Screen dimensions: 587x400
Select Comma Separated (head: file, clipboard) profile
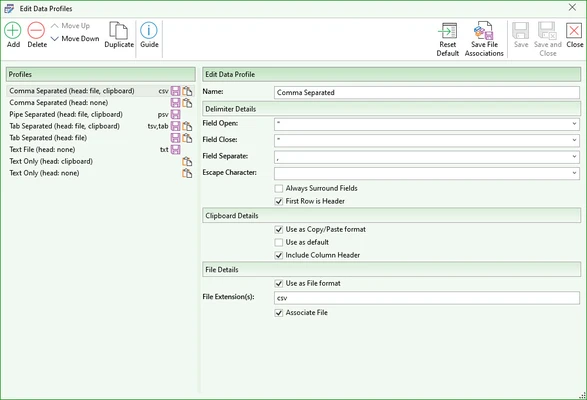point(100,91)
